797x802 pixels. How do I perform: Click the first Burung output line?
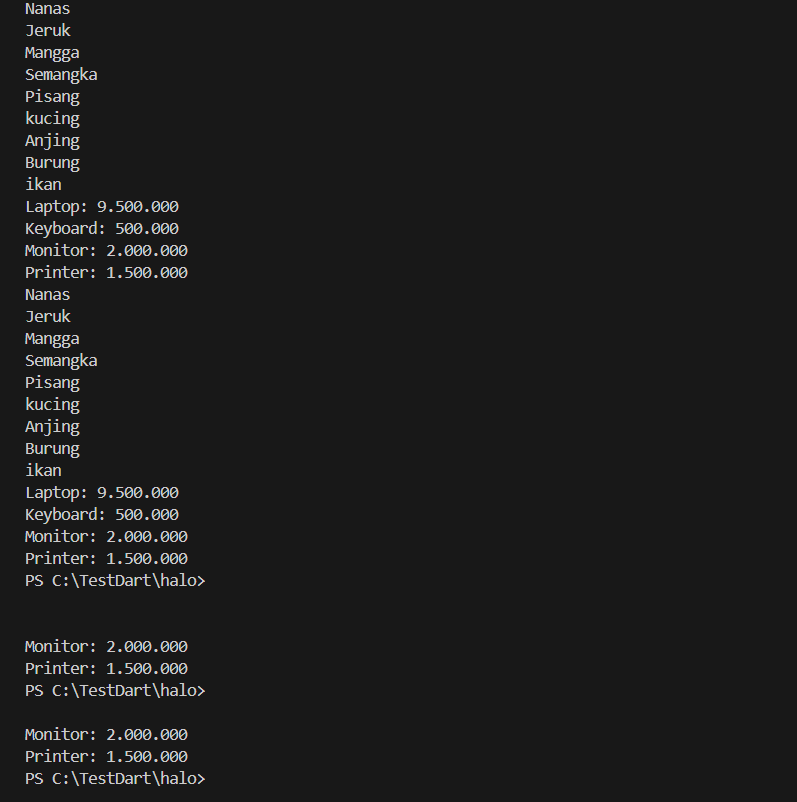pos(52,163)
